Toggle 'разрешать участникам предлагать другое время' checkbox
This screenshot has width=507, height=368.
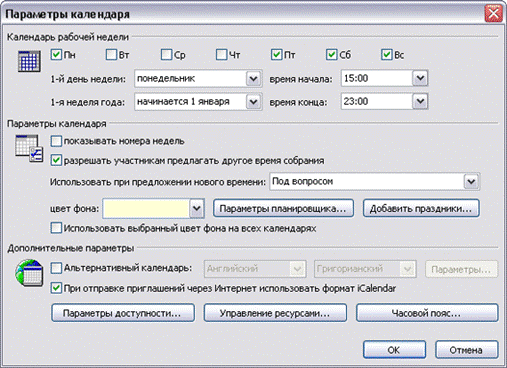click(x=56, y=160)
